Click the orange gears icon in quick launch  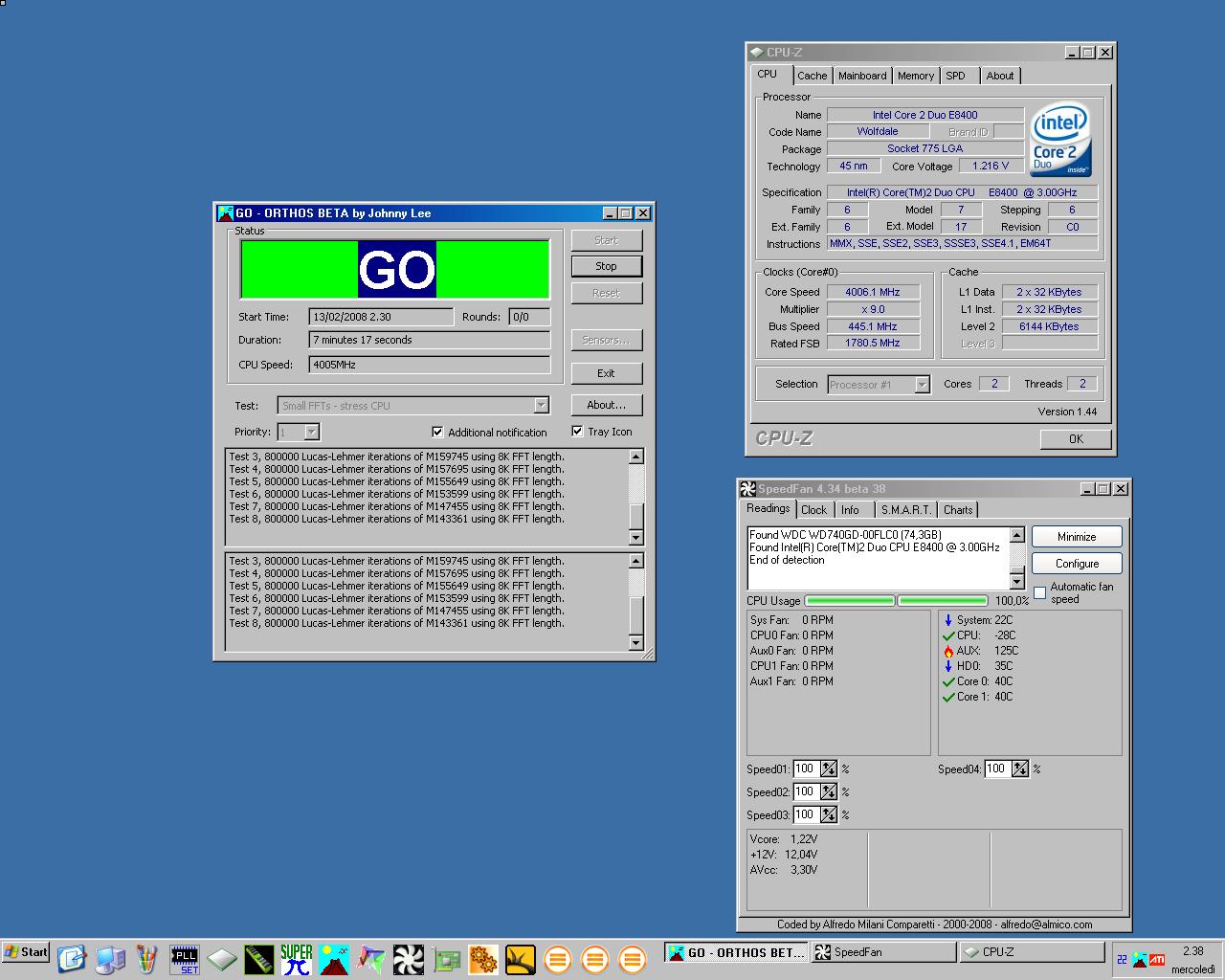(483, 959)
